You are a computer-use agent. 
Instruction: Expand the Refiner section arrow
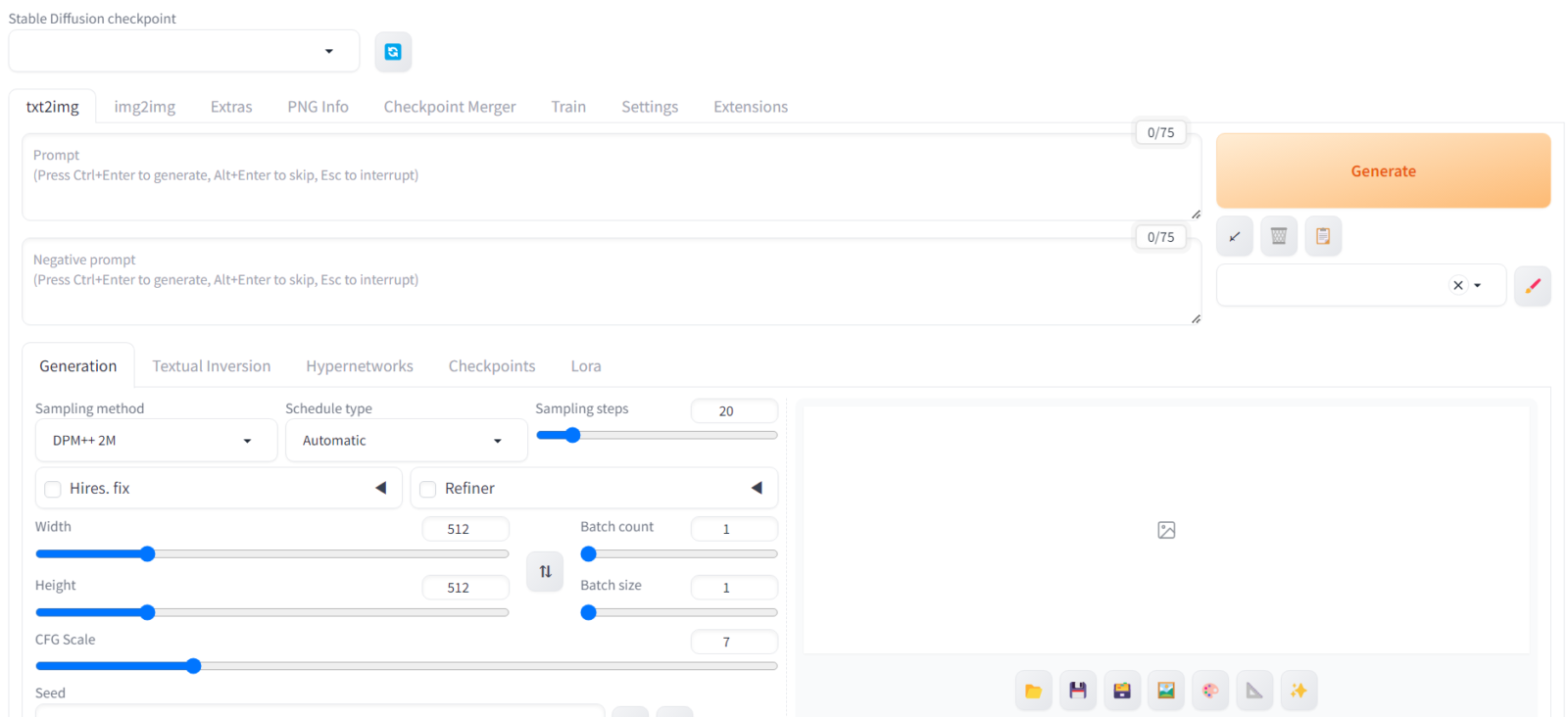757,488
